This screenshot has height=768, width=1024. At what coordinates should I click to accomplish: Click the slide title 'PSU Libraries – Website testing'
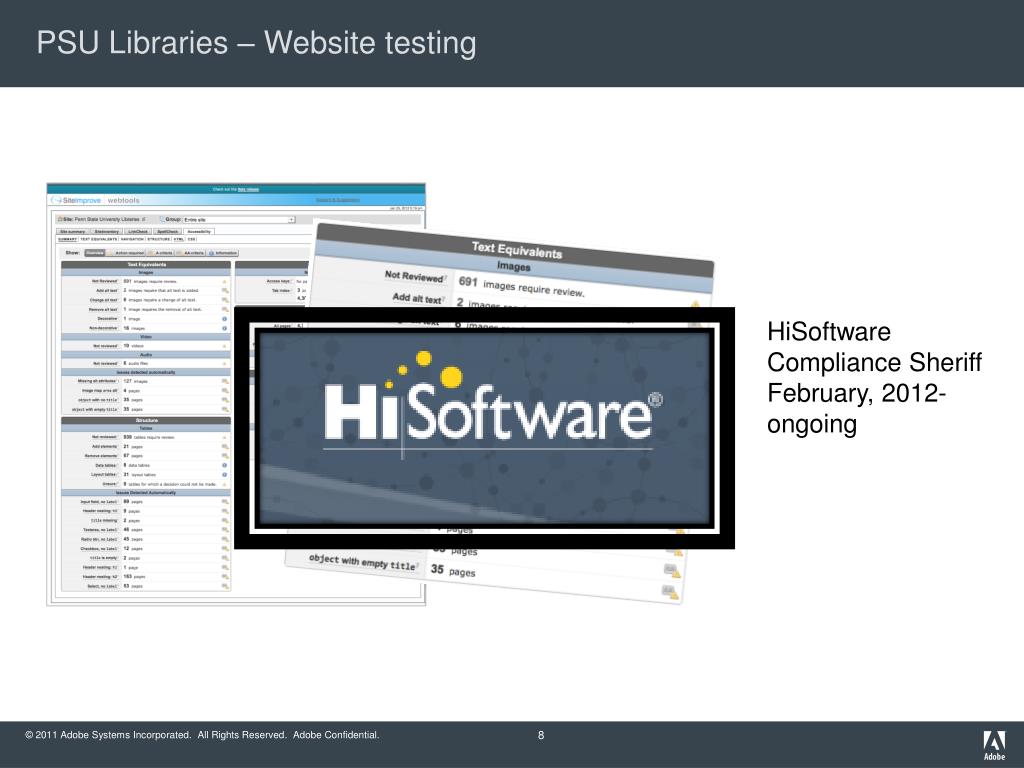click(x=256, y=43)
